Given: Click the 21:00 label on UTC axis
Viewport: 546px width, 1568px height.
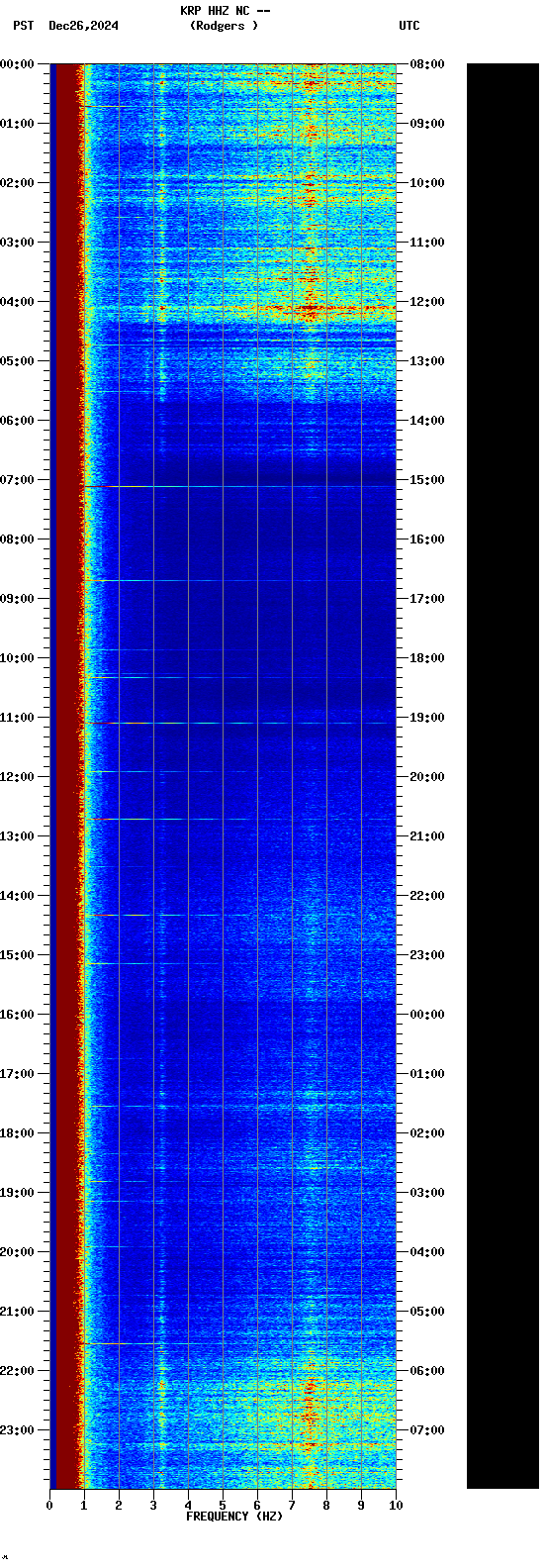Looking at the screenshot, I should click(x=426, y=836).
